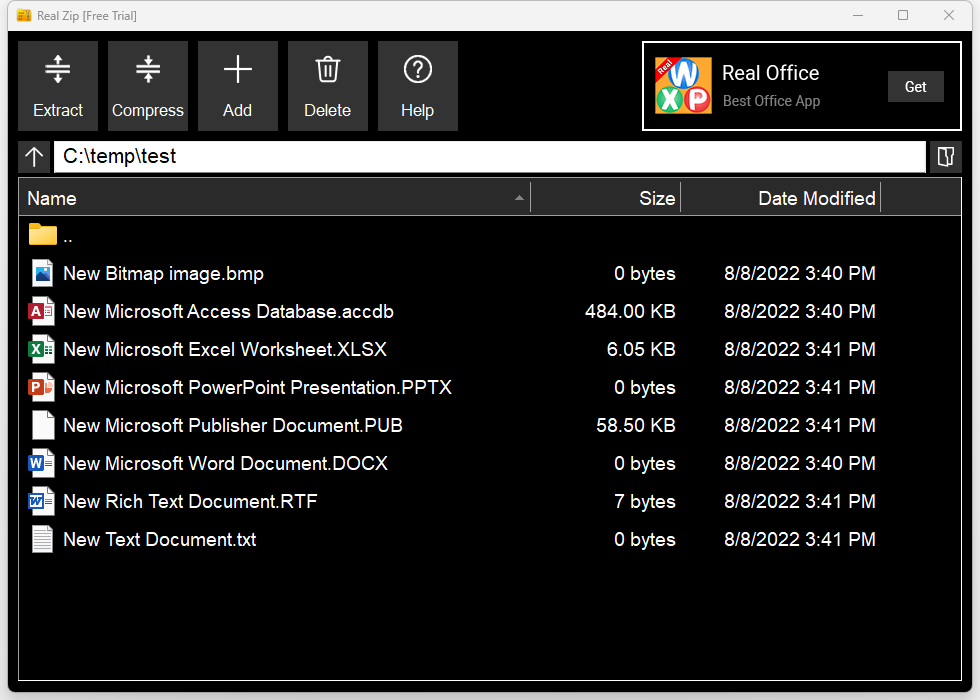Select New Microsoft Excel Worksheet.XLSX

tap(224, 350)
